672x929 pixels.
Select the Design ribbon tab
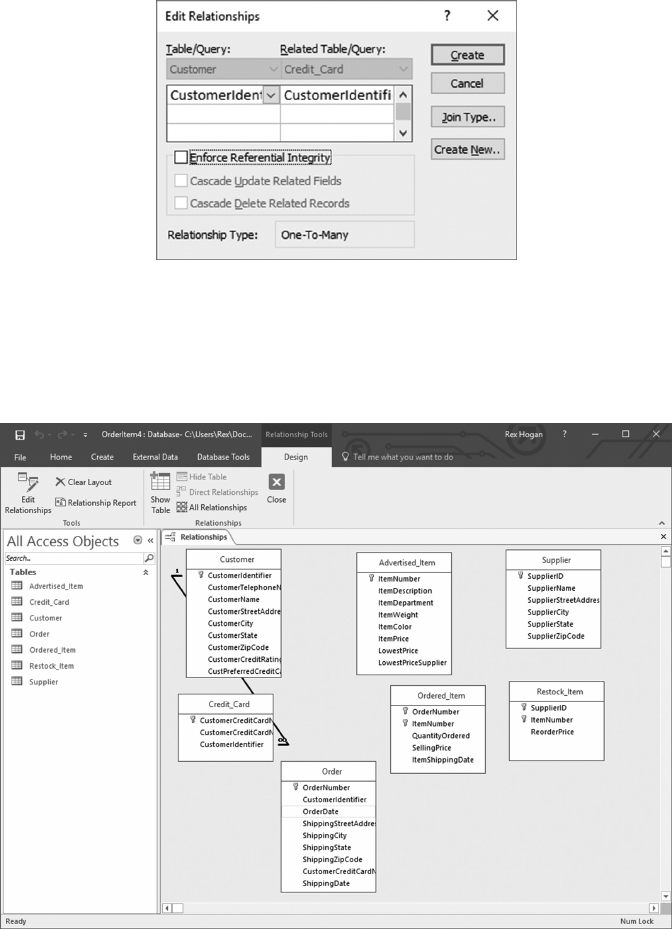[x=296, y=457]
